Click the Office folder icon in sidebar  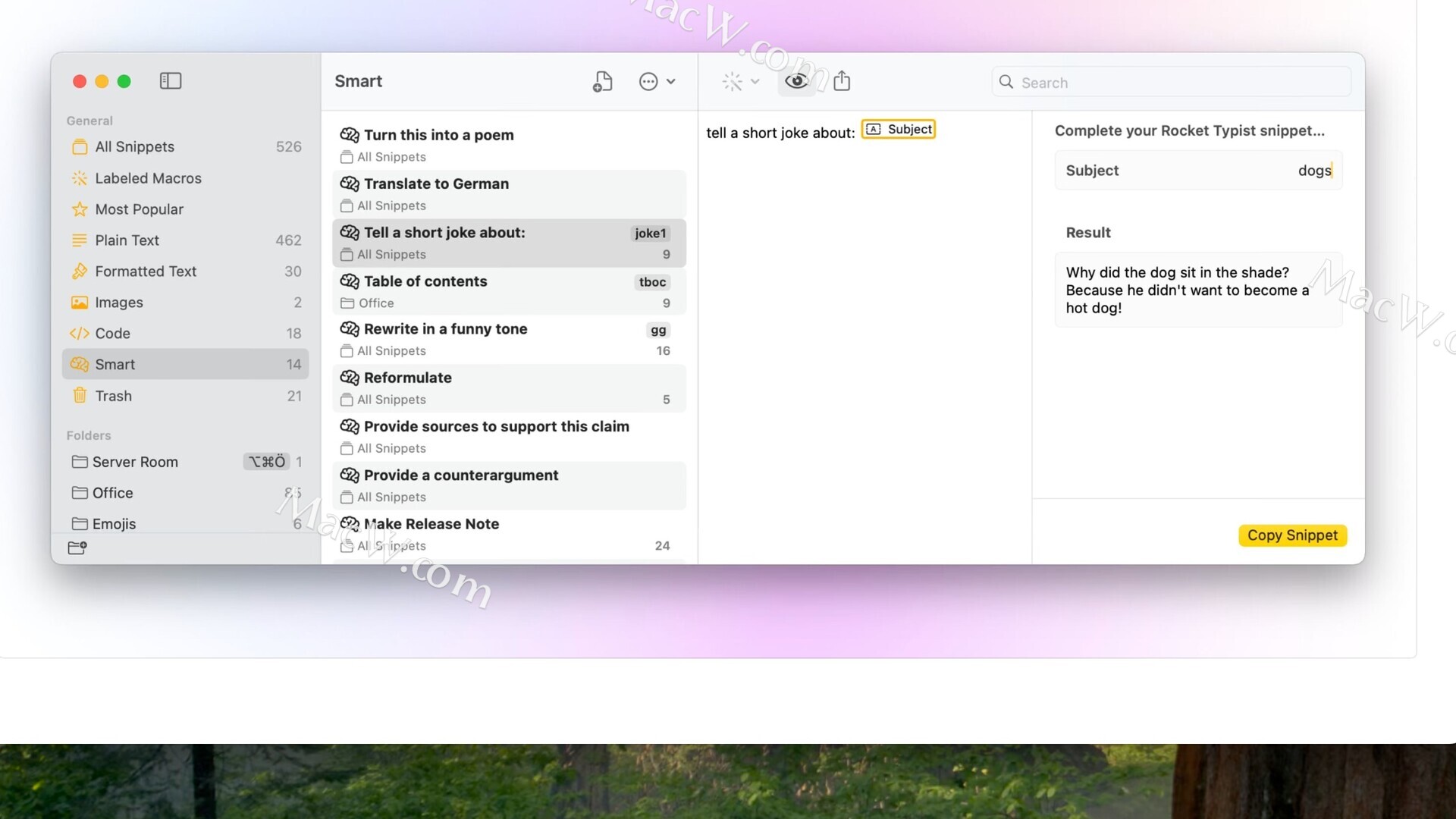click(x=80, y=493)
